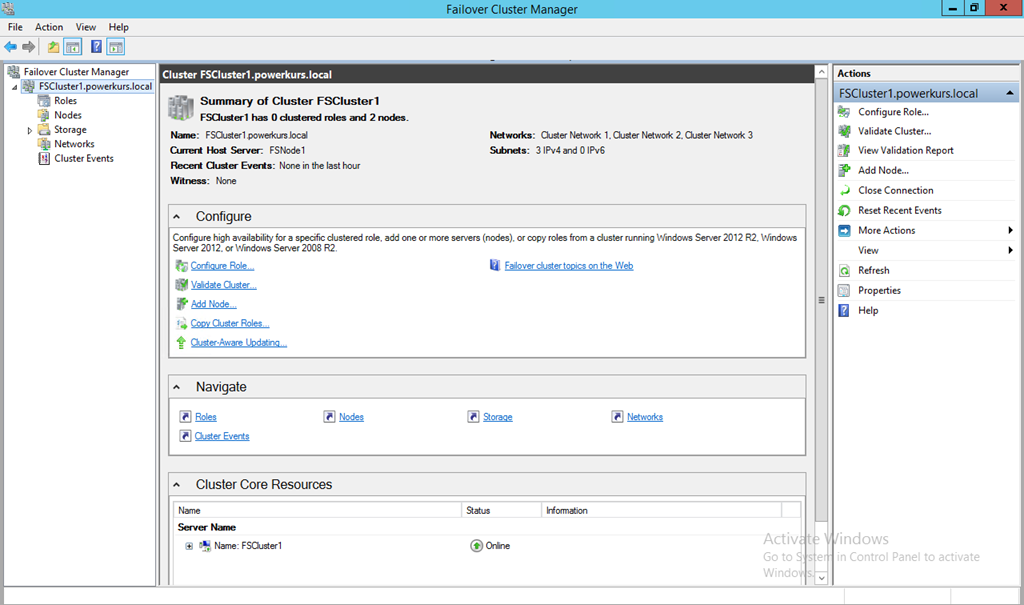The height and width of the screenshot is (605, 1024).
Task: Open the File menu
Action: click(x=15, y=27)
